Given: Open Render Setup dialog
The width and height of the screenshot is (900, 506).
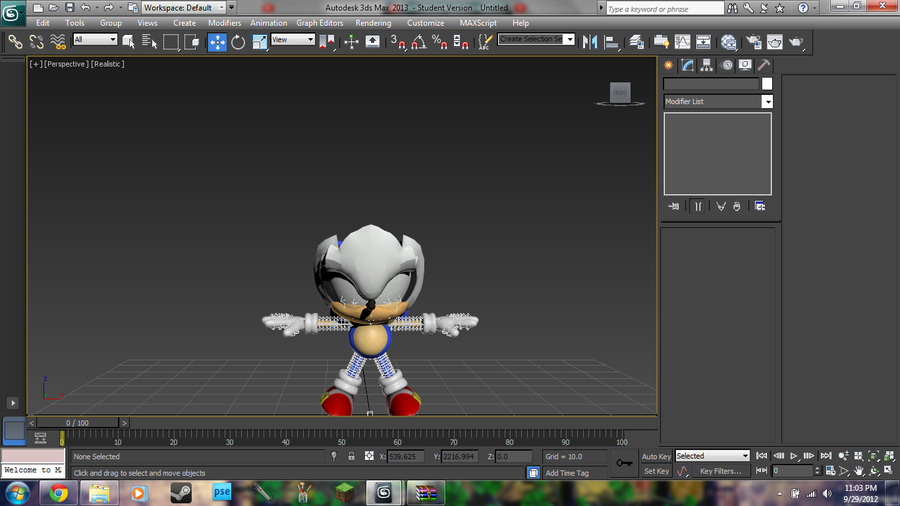Looking at the screenshot, I should (754, 42).
